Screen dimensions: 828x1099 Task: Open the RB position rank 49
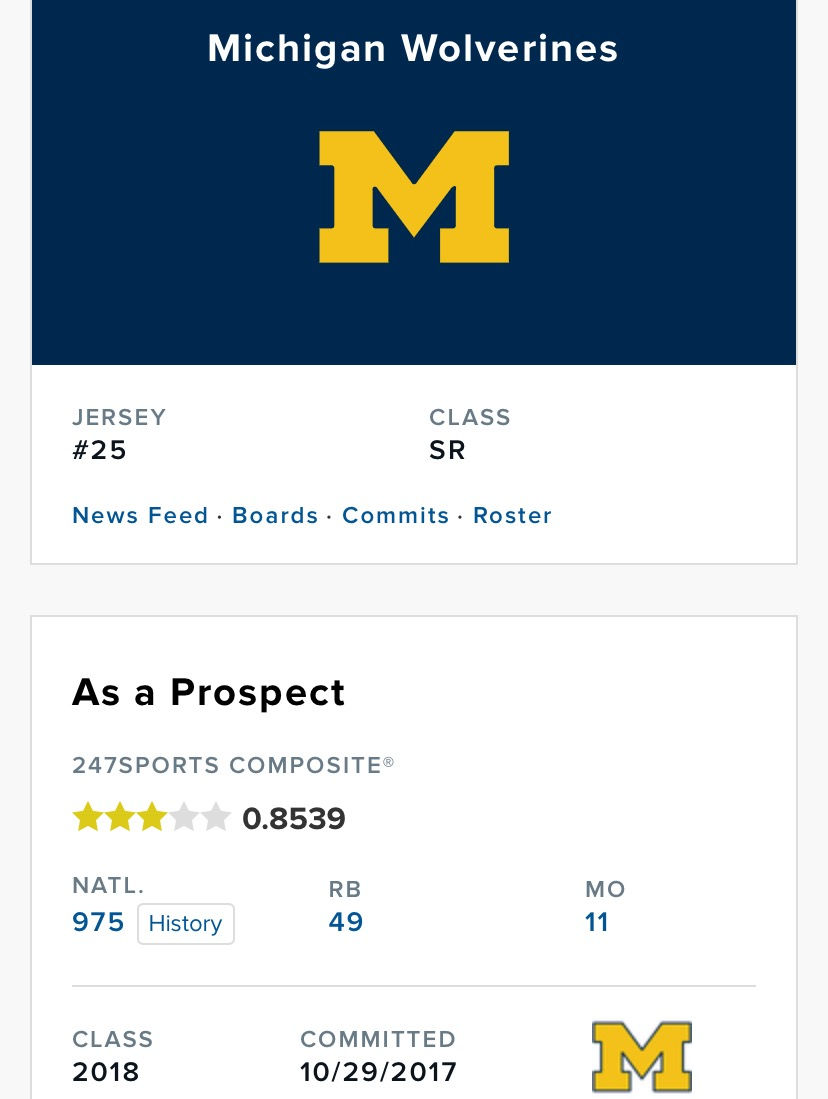(346, 922)
